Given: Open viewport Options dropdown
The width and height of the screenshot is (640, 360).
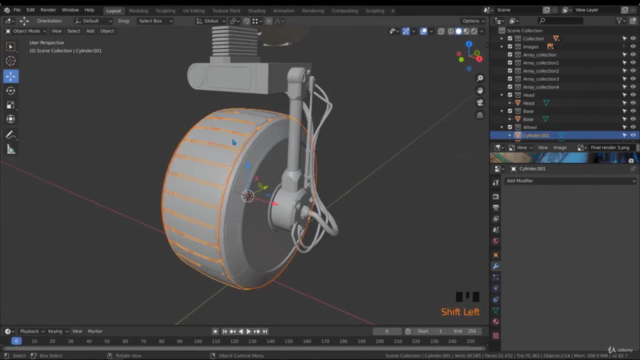Looking at the screenshot, I should coord(473,21).
